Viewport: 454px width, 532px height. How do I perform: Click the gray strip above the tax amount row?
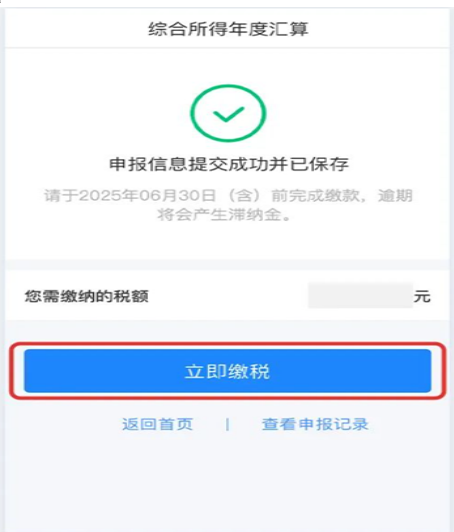[227, 265]
